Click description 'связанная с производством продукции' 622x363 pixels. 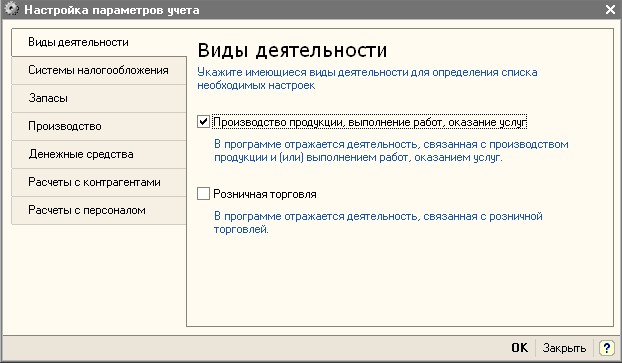coord(391,151)
